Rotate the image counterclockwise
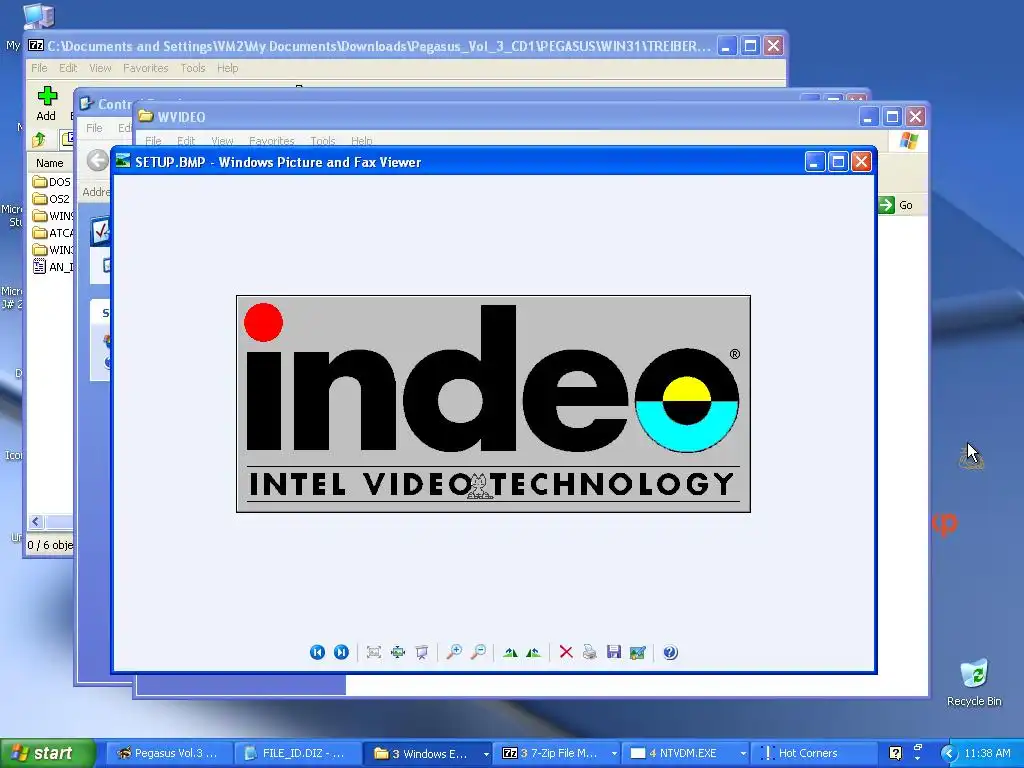Viewport: 1024px width, 768px height. point(534,652)
